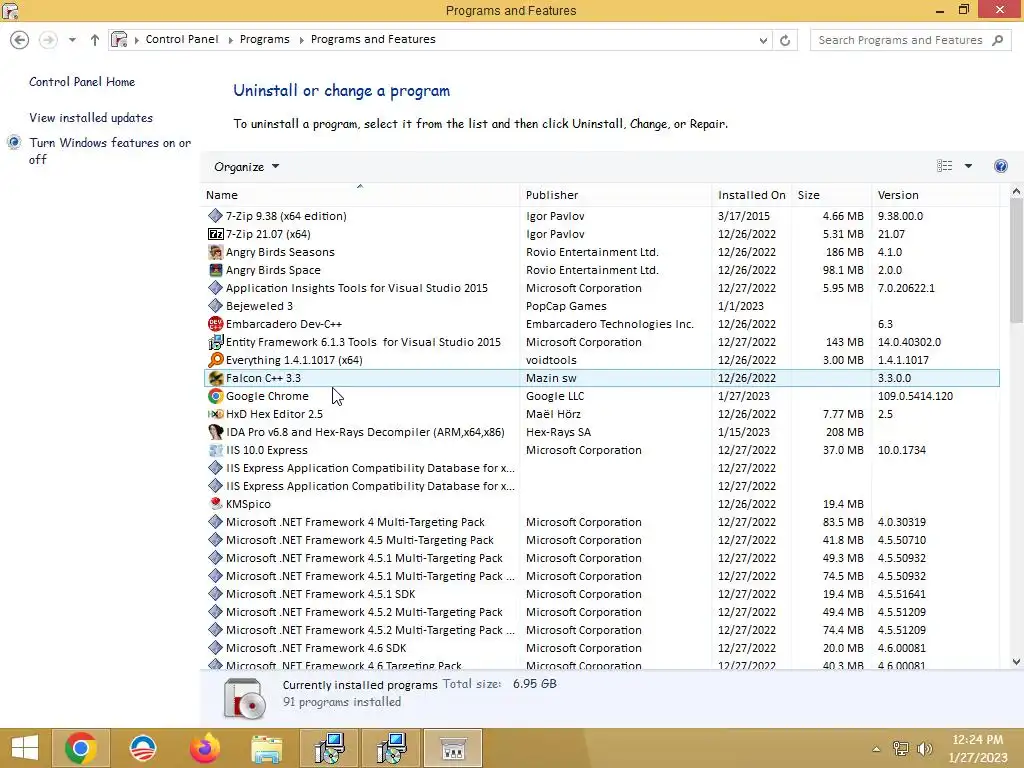Open View installed updates link
Viewport: 1024px width, 768px height.
coord(91,118)
